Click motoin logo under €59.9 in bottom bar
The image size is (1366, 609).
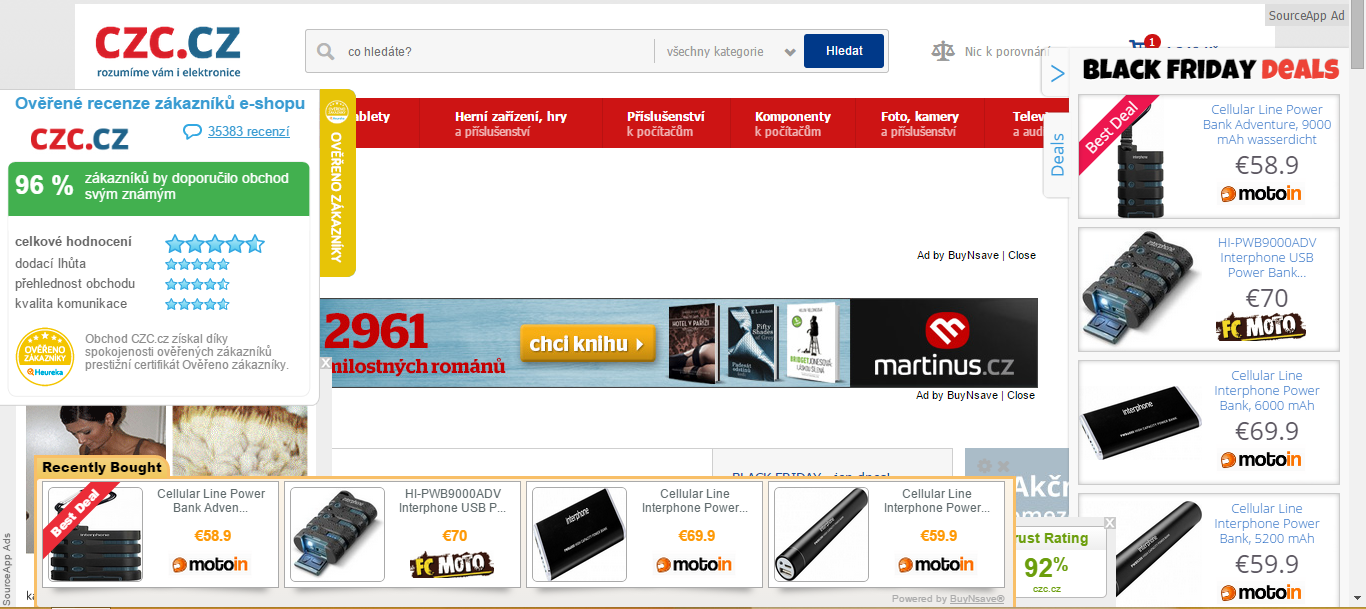[936, 565]
